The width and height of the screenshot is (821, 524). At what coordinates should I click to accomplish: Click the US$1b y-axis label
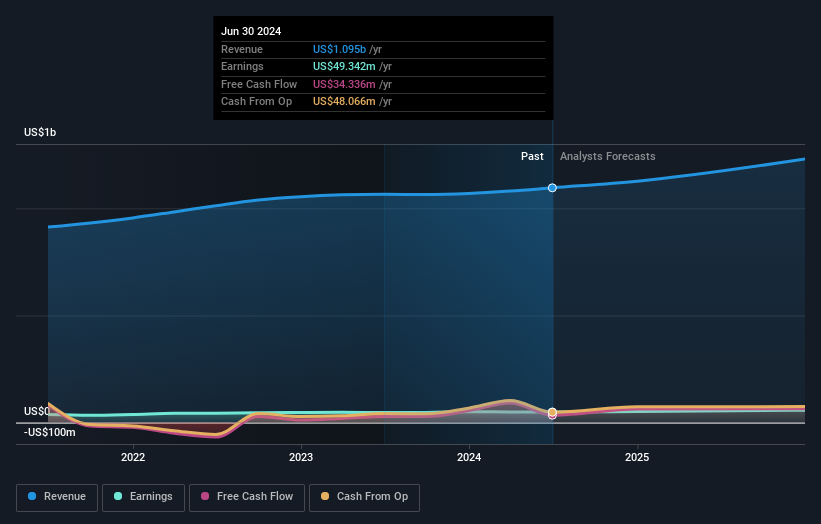click(x=40, y=132)
